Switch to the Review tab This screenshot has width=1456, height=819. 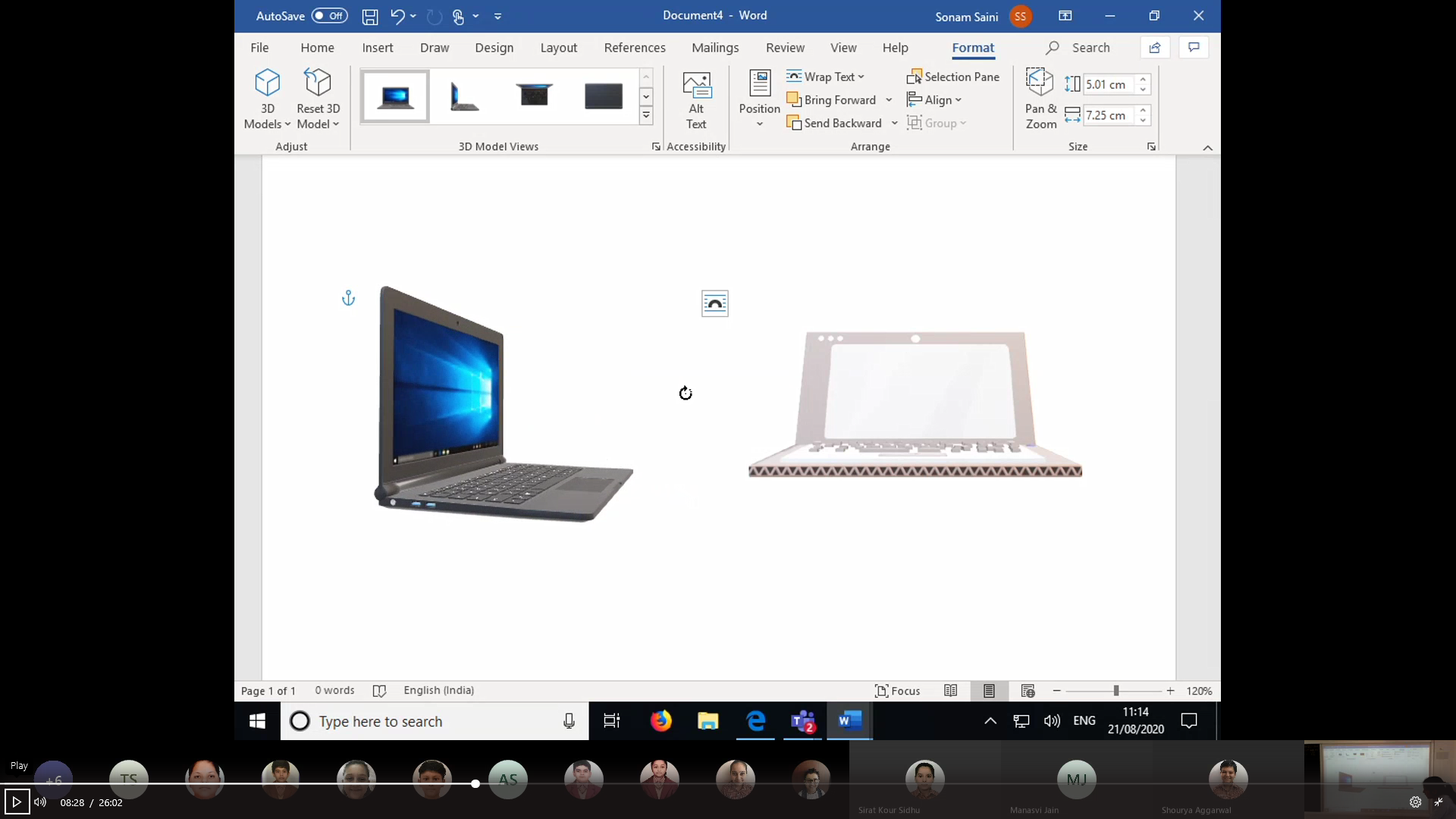point(785,47)
